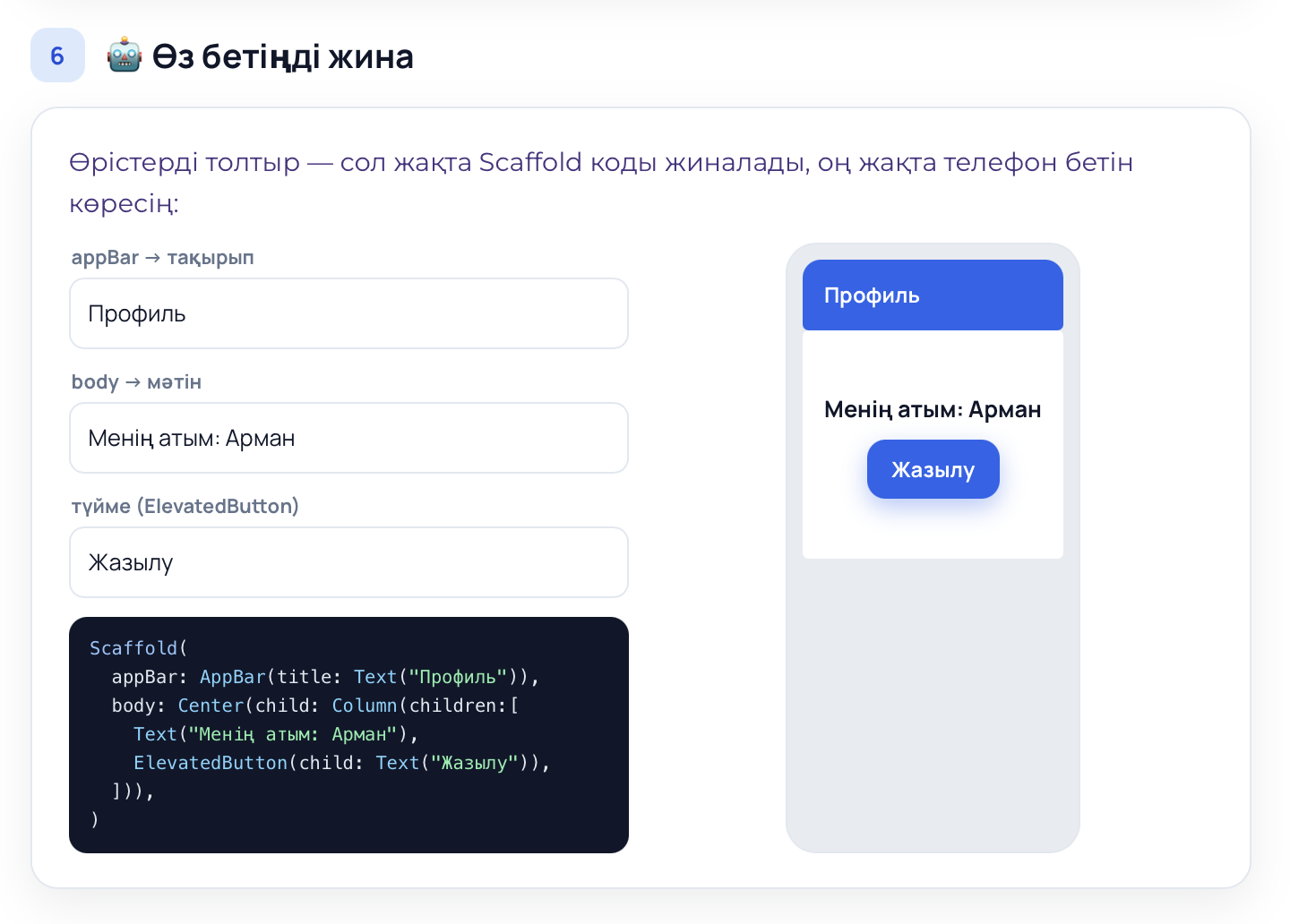The height and width of the screenshot is (924, 1290).
Task: Click the robot emoji in the heading
Action: pyautogui.click(x=125, y=56)
